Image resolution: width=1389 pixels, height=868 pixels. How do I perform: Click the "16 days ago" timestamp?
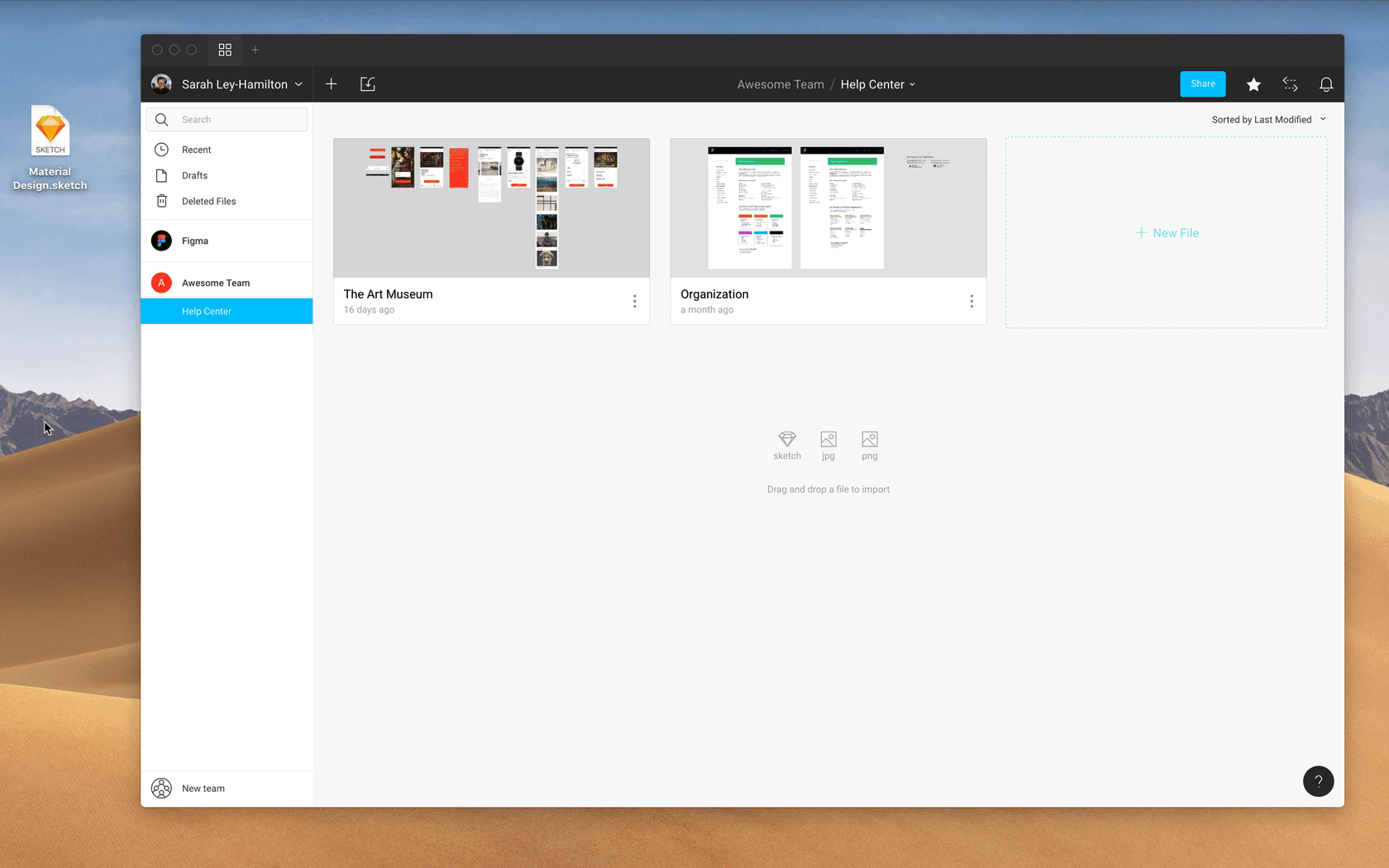[370, 310]
